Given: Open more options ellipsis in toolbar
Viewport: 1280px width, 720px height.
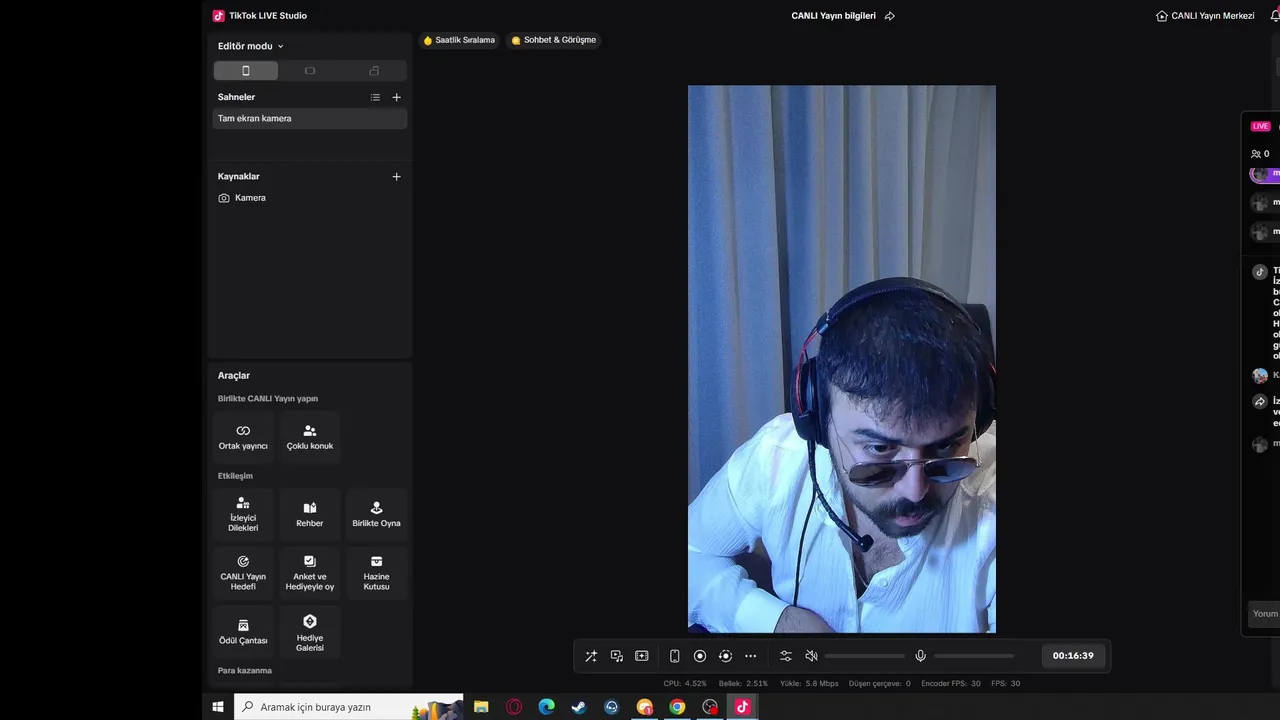Looking at the screenshot, I should (751, 656).
